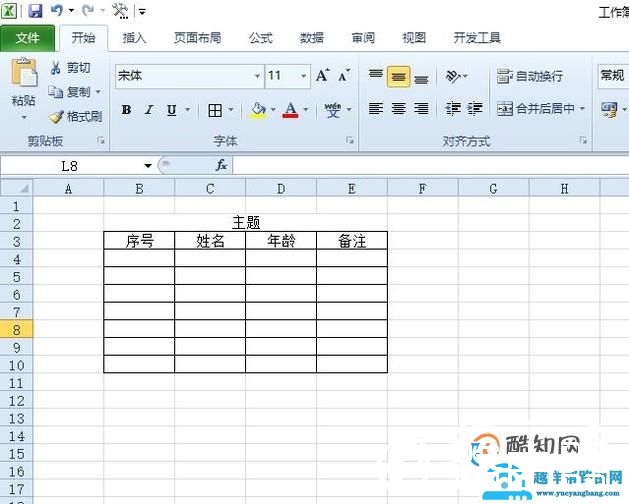Switch to the 审阅 tab
Image resolution: width=629 pixels, height=504 pixels.
[x=363, y=38]
